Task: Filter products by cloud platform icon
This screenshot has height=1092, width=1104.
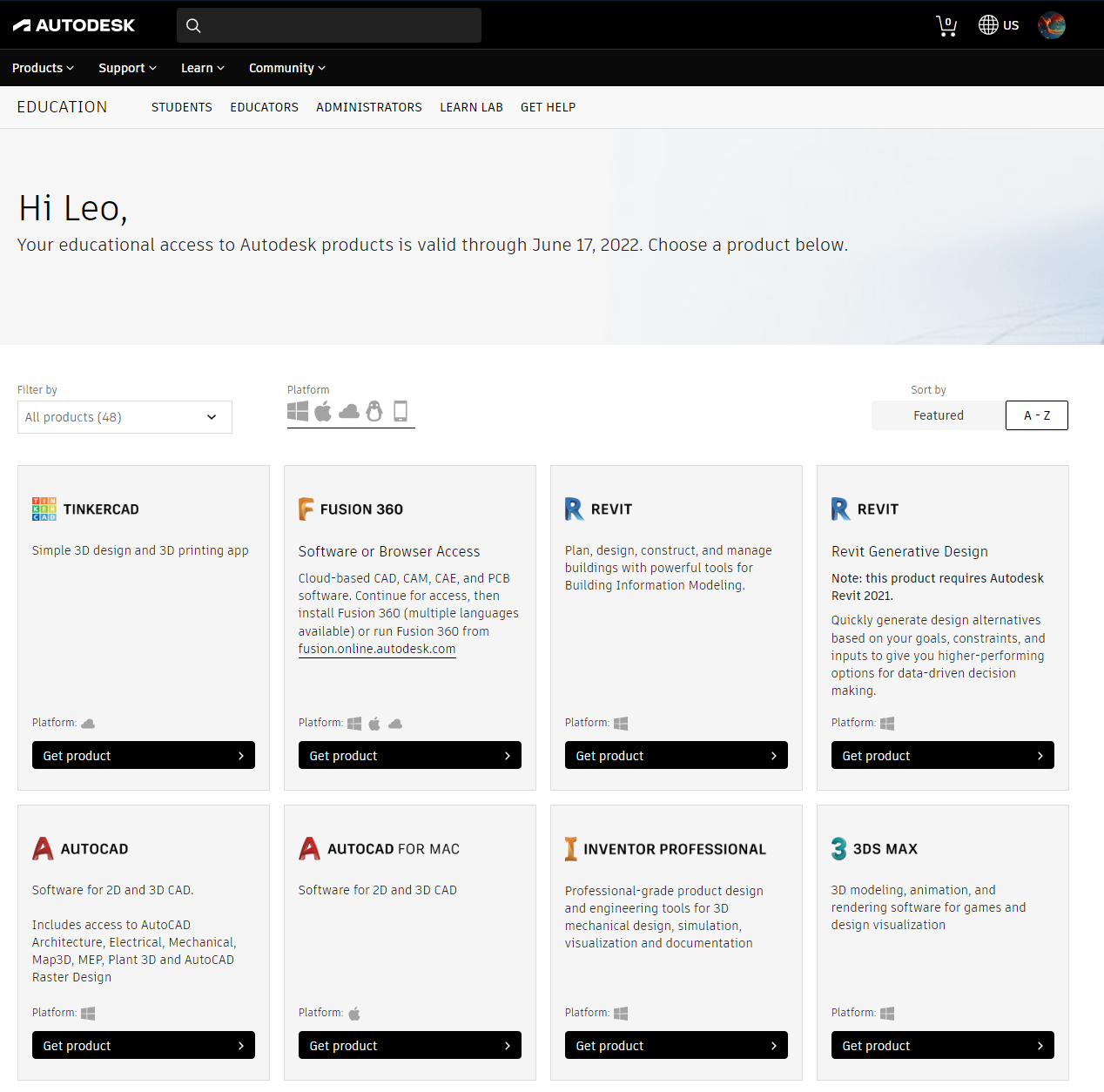Action: pyautogui.click(x=348, y=411)
